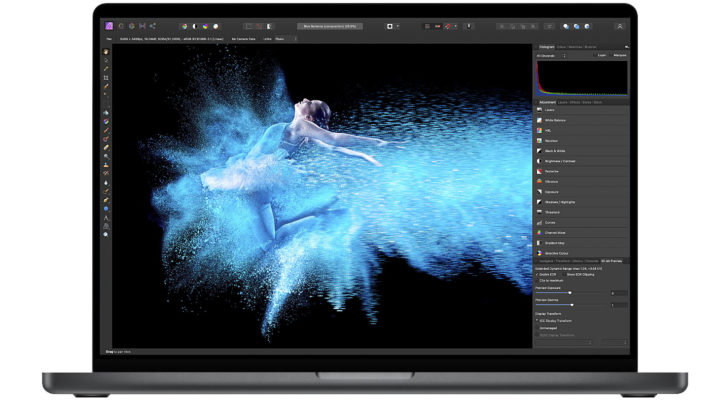Add a Vibrance adjustment

[x=582, y=181]
